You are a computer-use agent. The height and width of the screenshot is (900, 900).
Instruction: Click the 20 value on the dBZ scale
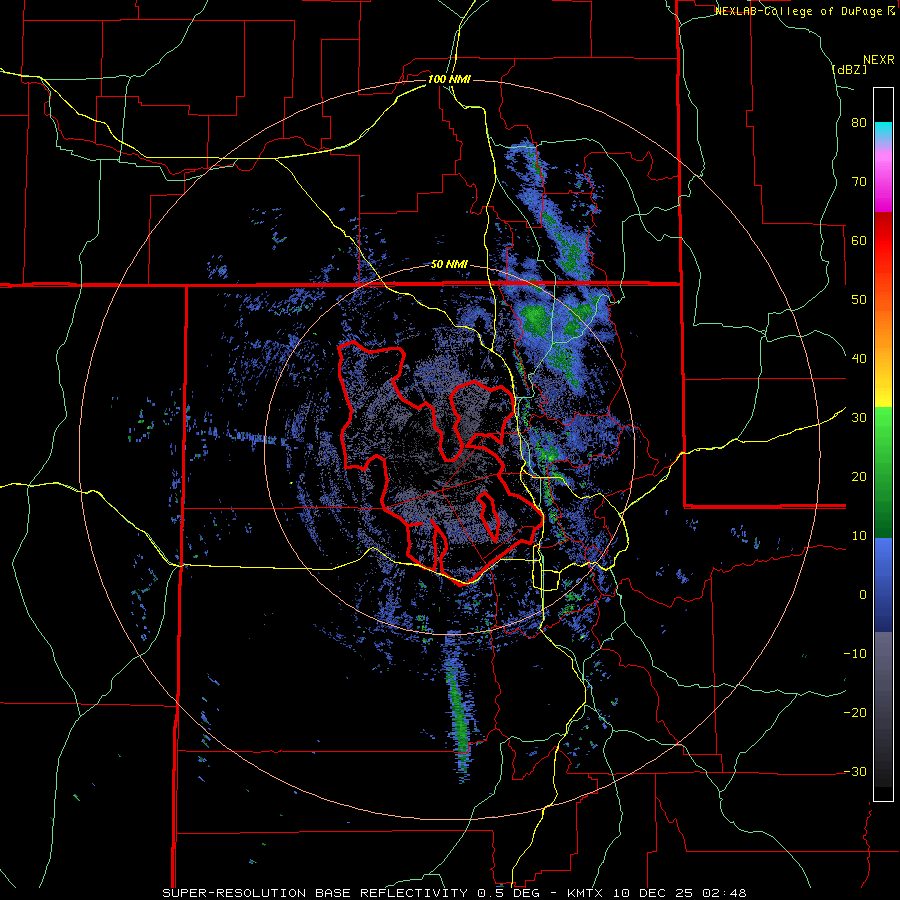[x=859, y=477]
